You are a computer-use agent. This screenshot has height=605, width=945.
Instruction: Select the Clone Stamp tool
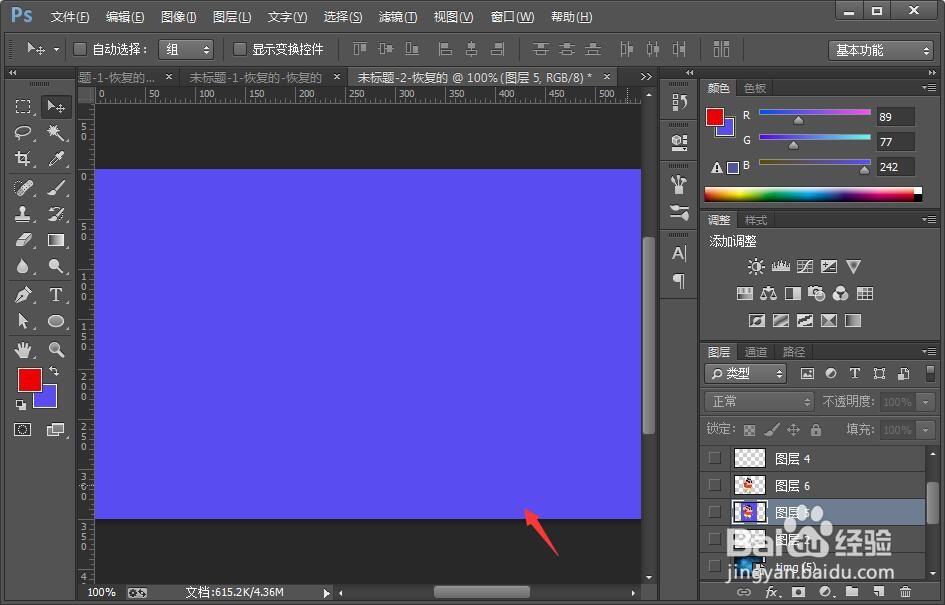(23, 214)
